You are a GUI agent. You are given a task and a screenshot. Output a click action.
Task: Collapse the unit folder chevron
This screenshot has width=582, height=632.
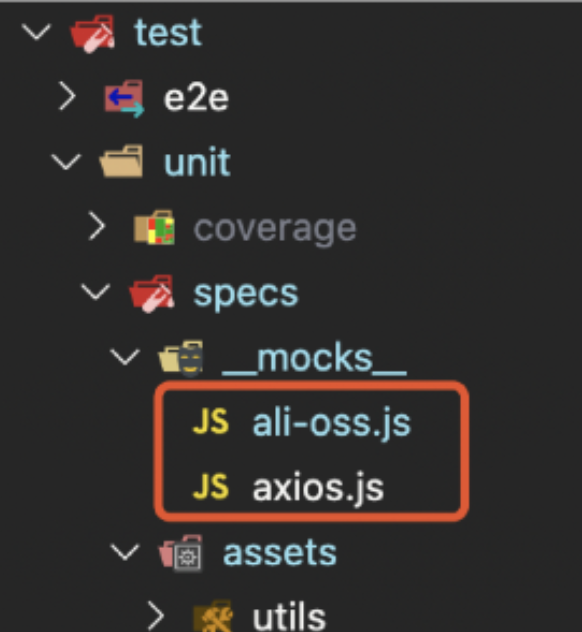[66, 162]
